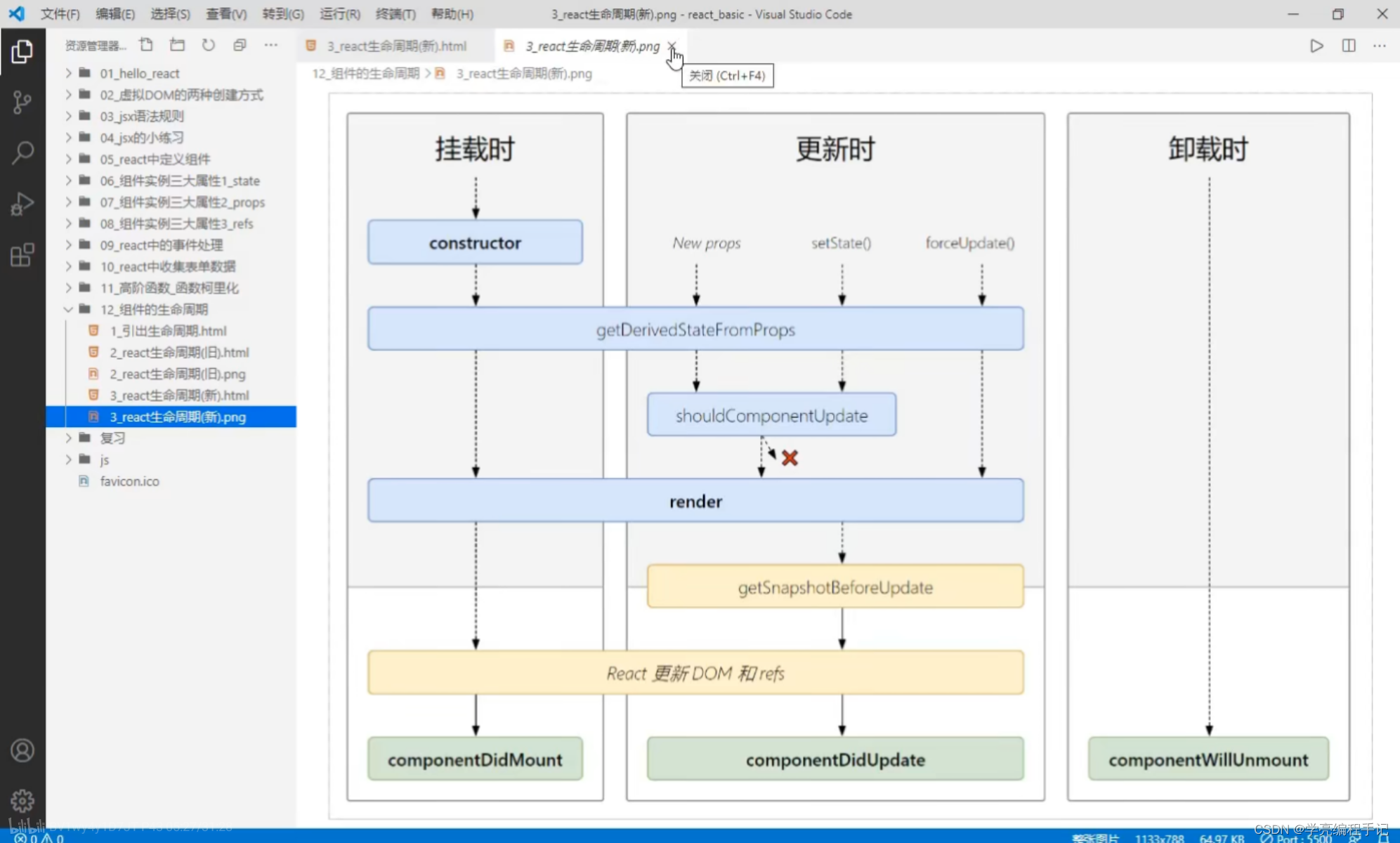The width and height of the screenshot is (1400, 843).
Task: Click the New File icon in Explorer
Action: click(146, 46)
